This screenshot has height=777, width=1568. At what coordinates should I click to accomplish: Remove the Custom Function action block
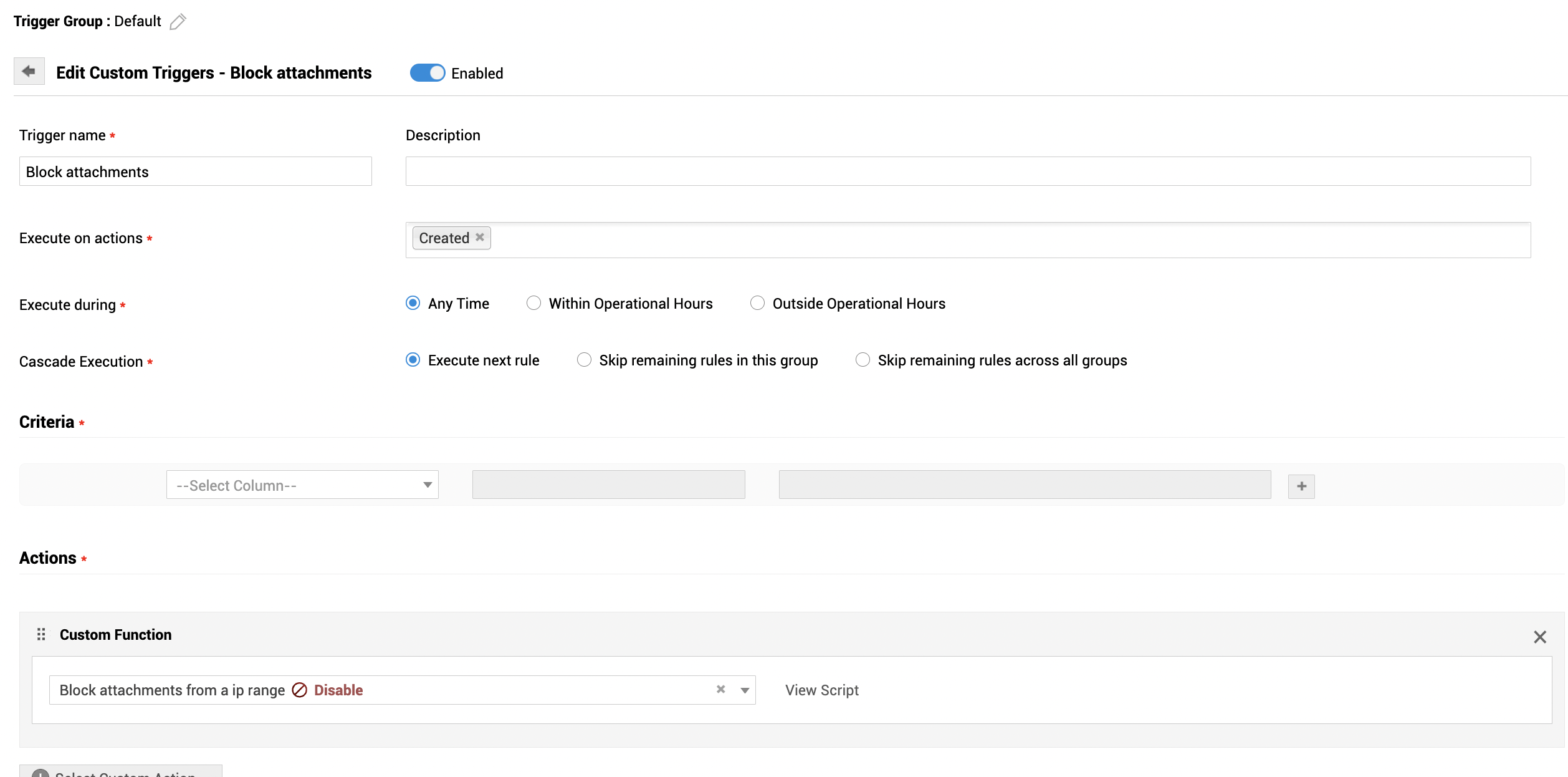point(1539,637)
